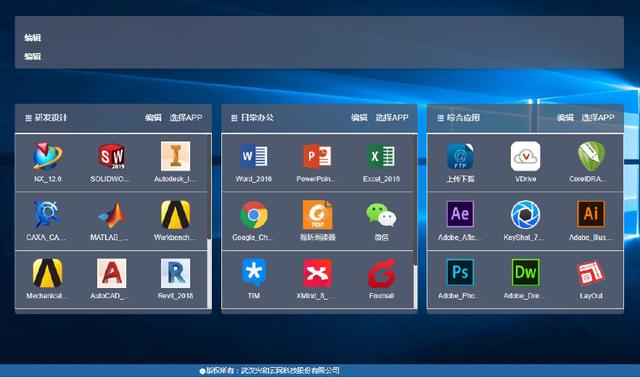Image resolution: width=640 pixels, height=378 pixels.
Task: Launch Word_2016 icon
Action: click(253, 156)
